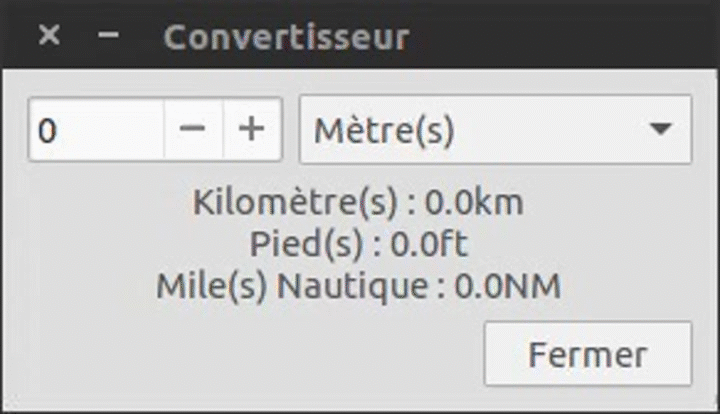Click the 0.0NM converted value
This screenshot has width=720, height=414.
click(x=508, y=286)
